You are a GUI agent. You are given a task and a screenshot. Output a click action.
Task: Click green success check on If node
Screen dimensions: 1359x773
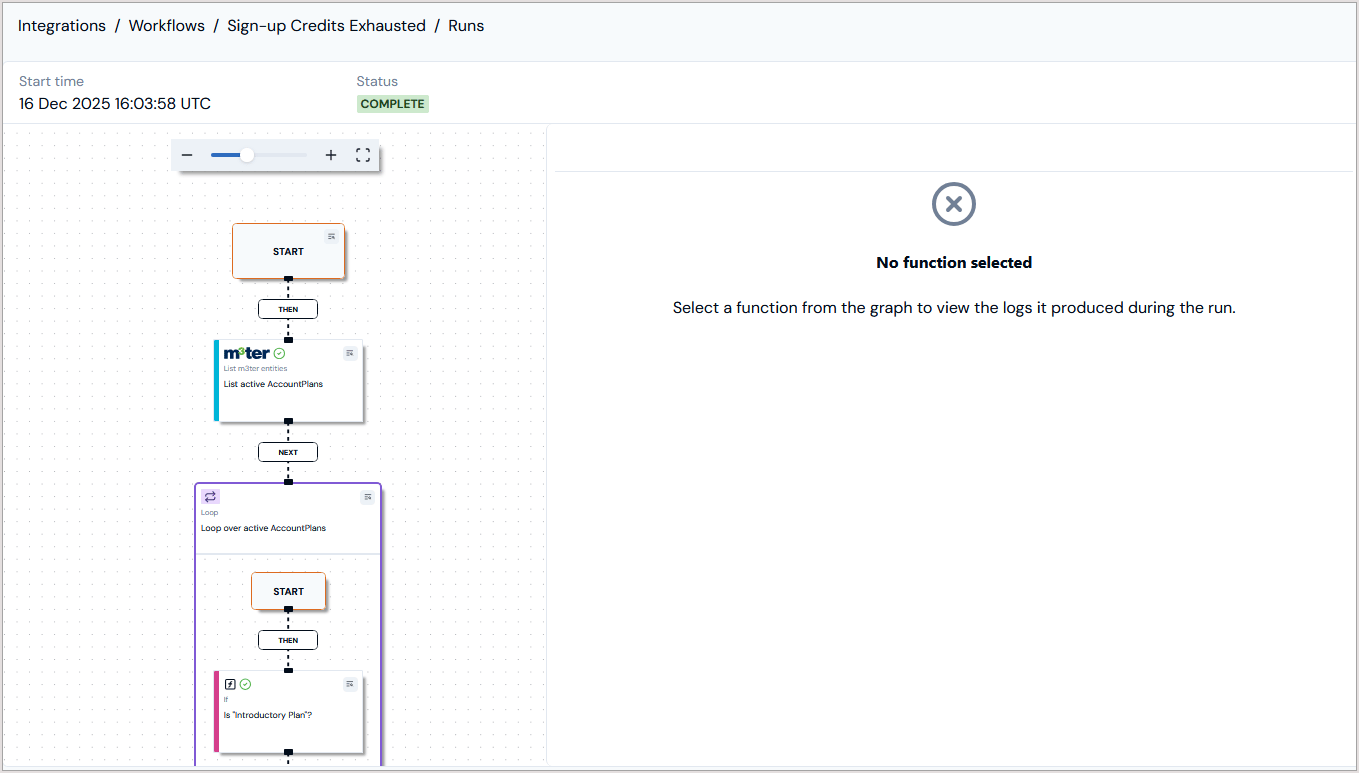coord(245,684)
